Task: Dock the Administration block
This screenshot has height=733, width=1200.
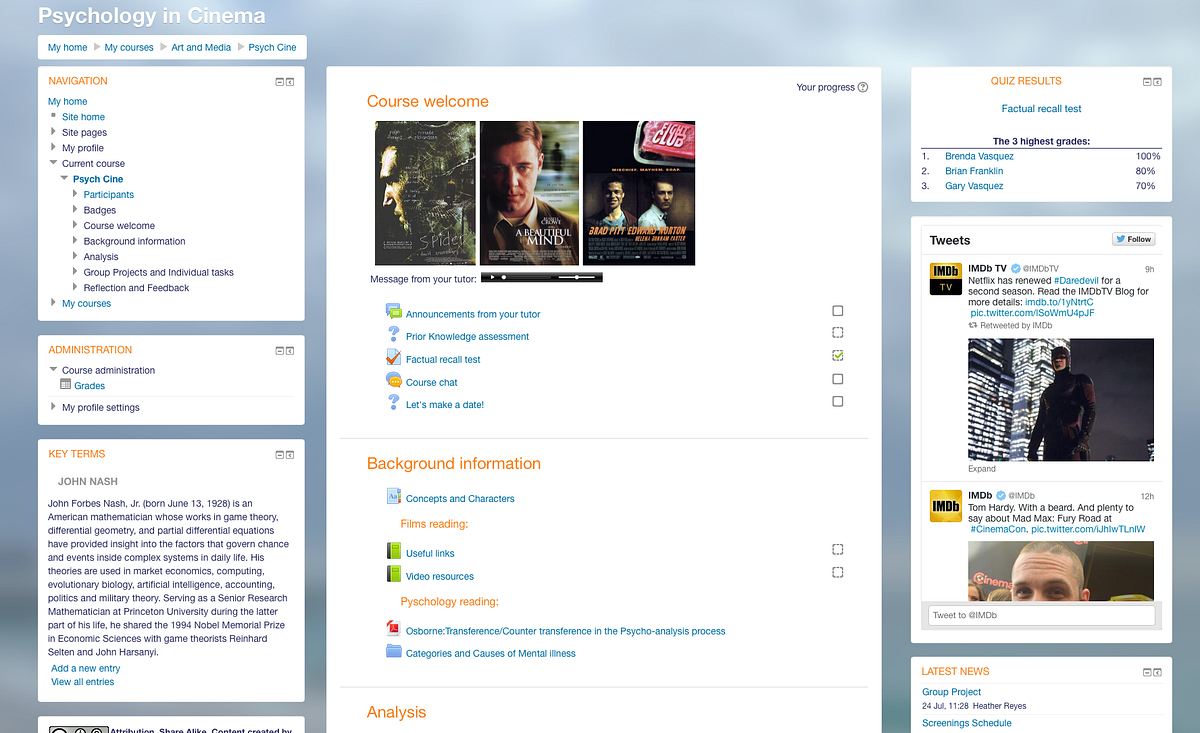Action: point(290,351)
